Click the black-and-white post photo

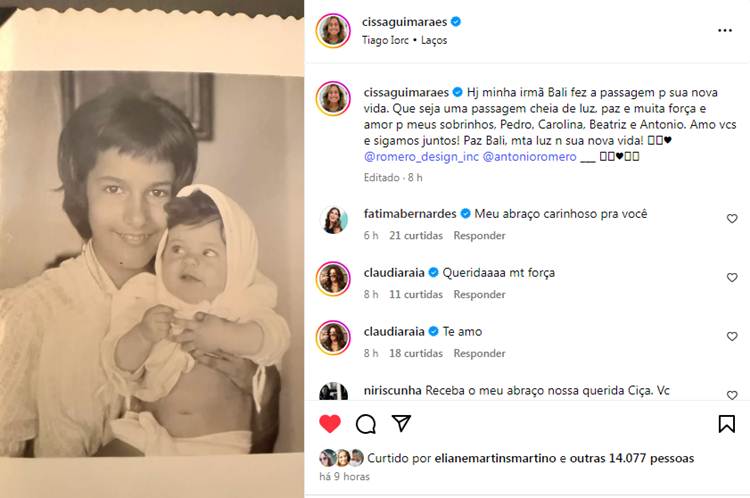(x=152, y=250)
